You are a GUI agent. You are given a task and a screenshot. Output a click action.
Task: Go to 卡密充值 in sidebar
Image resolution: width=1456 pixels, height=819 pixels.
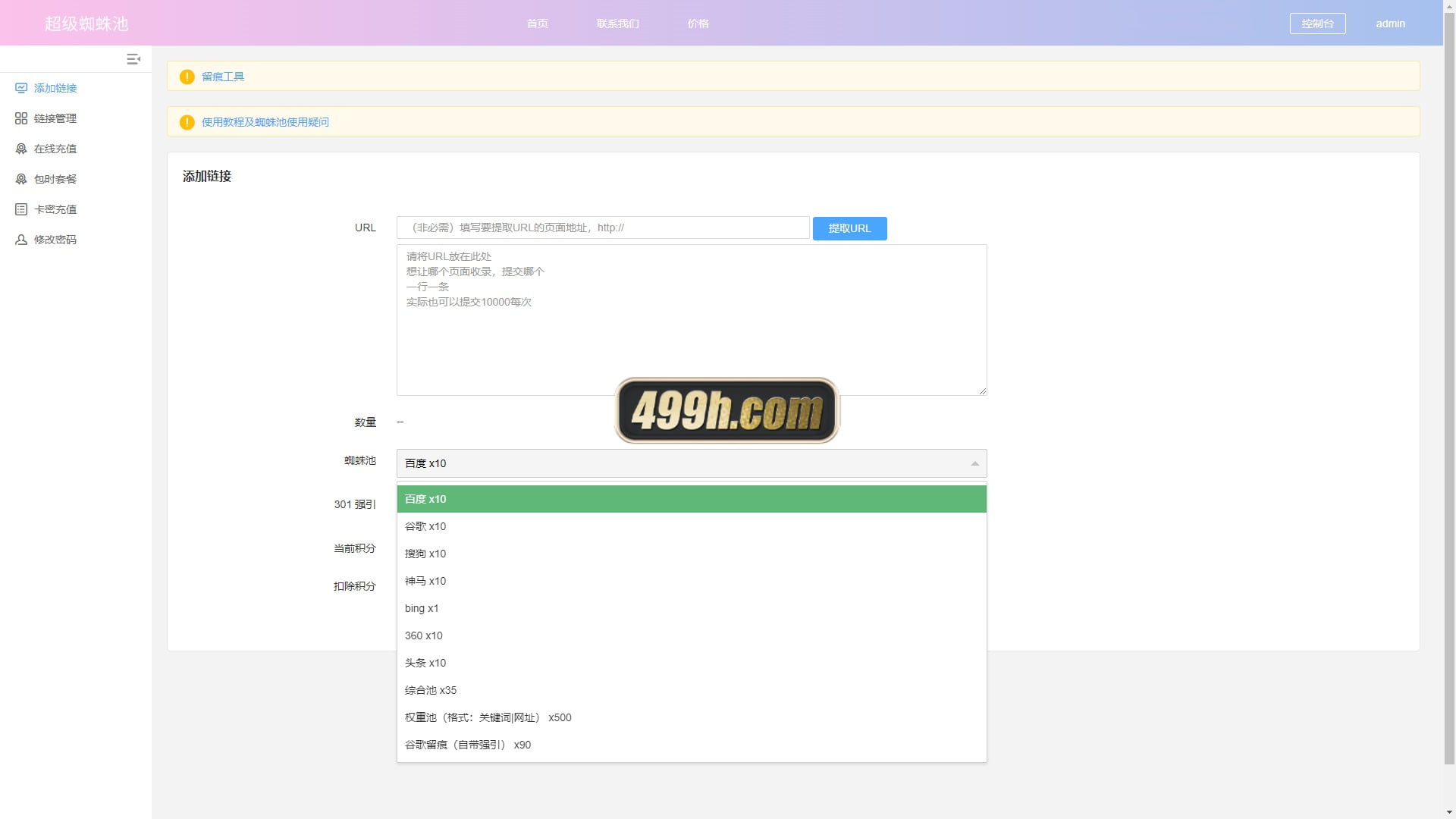click(55, 209)
